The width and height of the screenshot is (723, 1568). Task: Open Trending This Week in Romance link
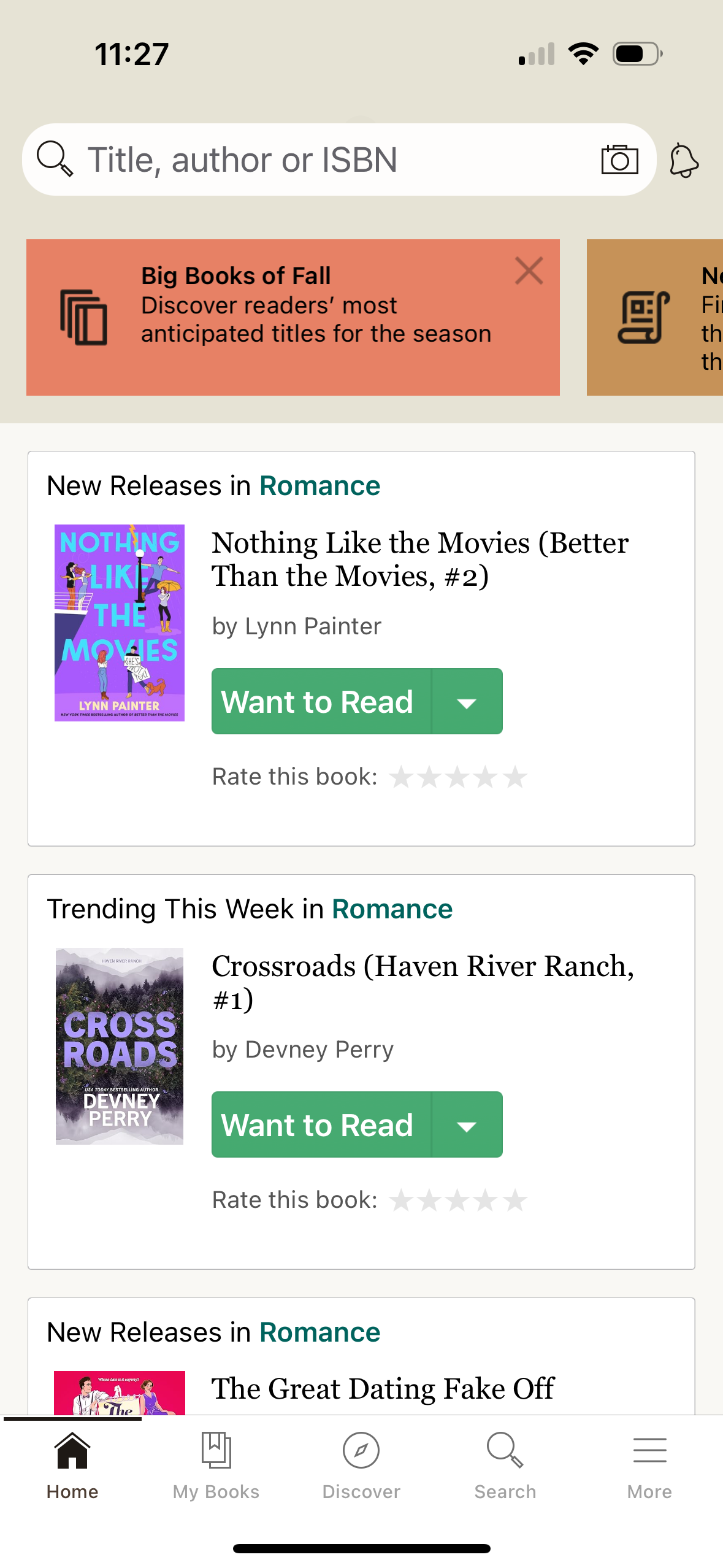coord(392,909)
